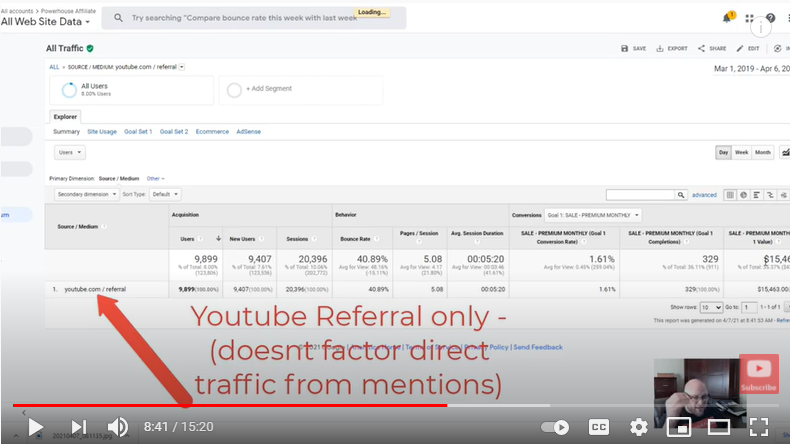Open help question mark icon

(770, 18)
